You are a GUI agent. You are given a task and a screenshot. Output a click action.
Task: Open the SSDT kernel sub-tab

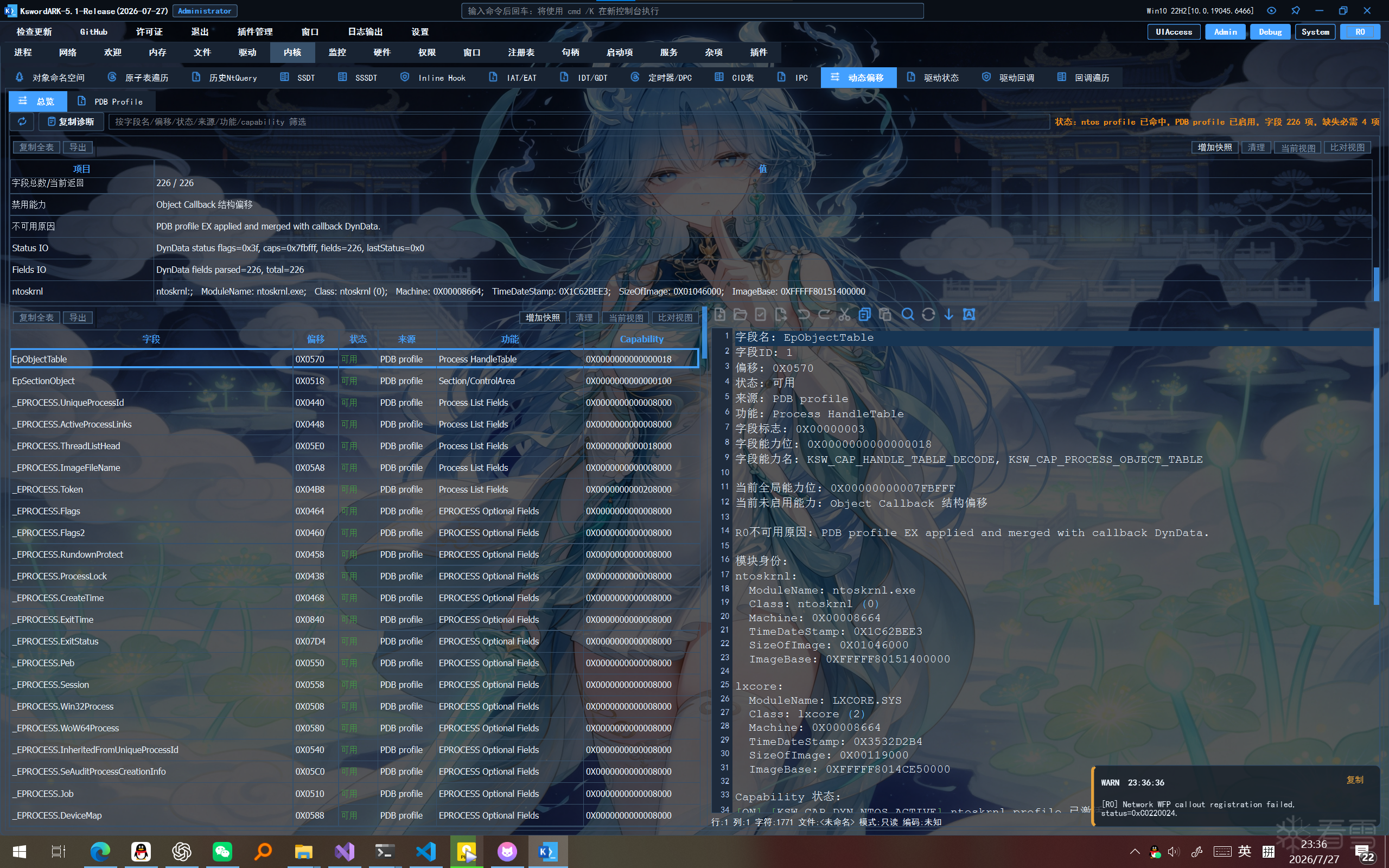(x=298, y=78)
